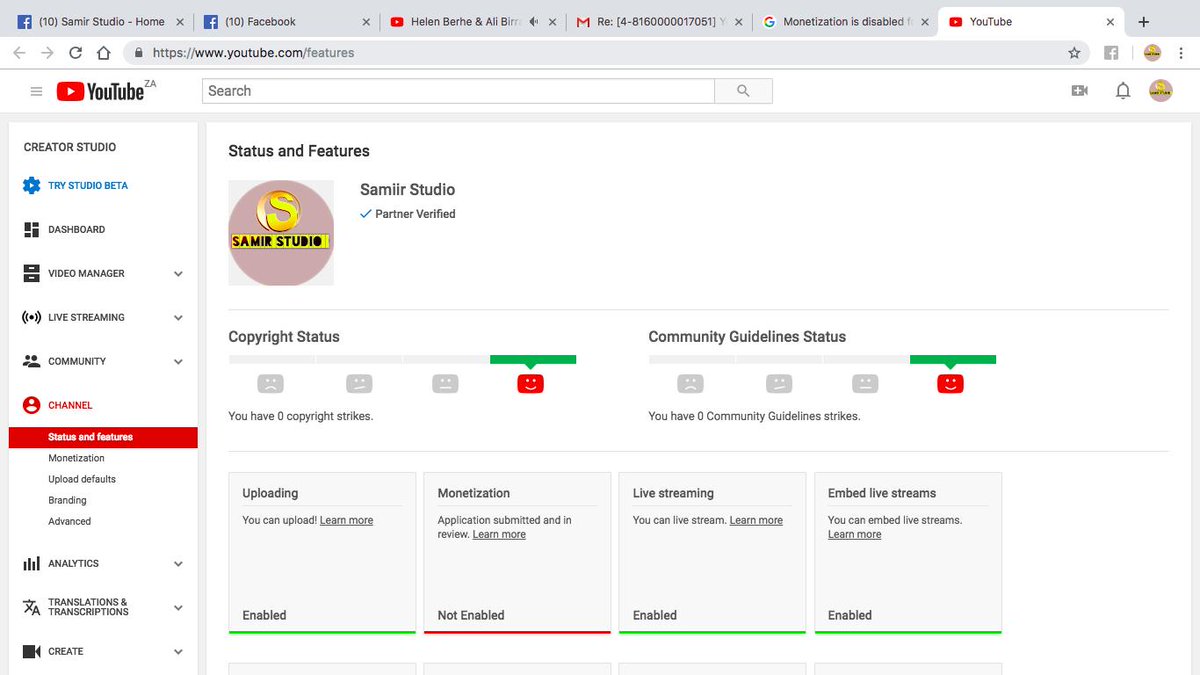Click the site lock icon in address bar

pyautogui.click(x=138, y=53)
